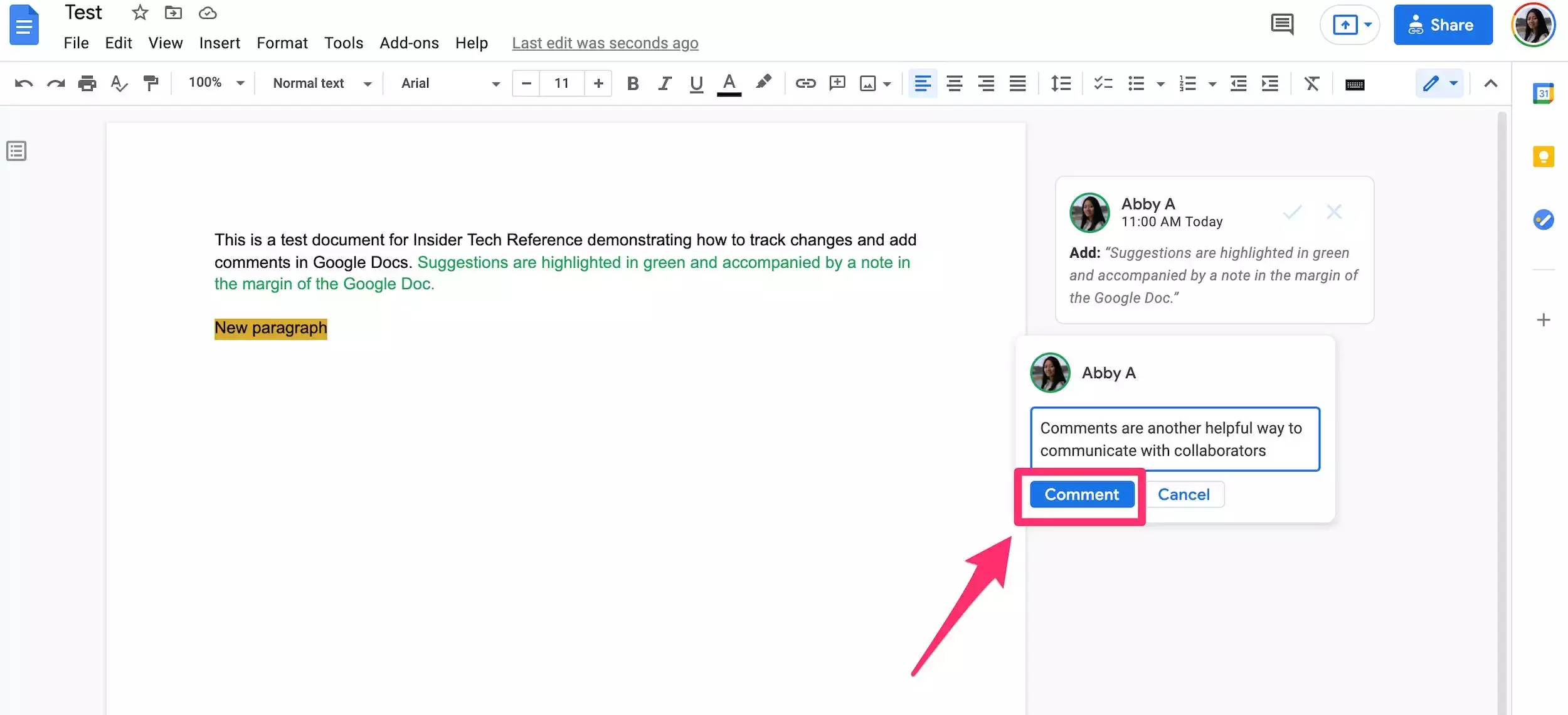The width and height of the screenshot is (1568, 715).
Task: Open the text color picker
Action: 729,83
